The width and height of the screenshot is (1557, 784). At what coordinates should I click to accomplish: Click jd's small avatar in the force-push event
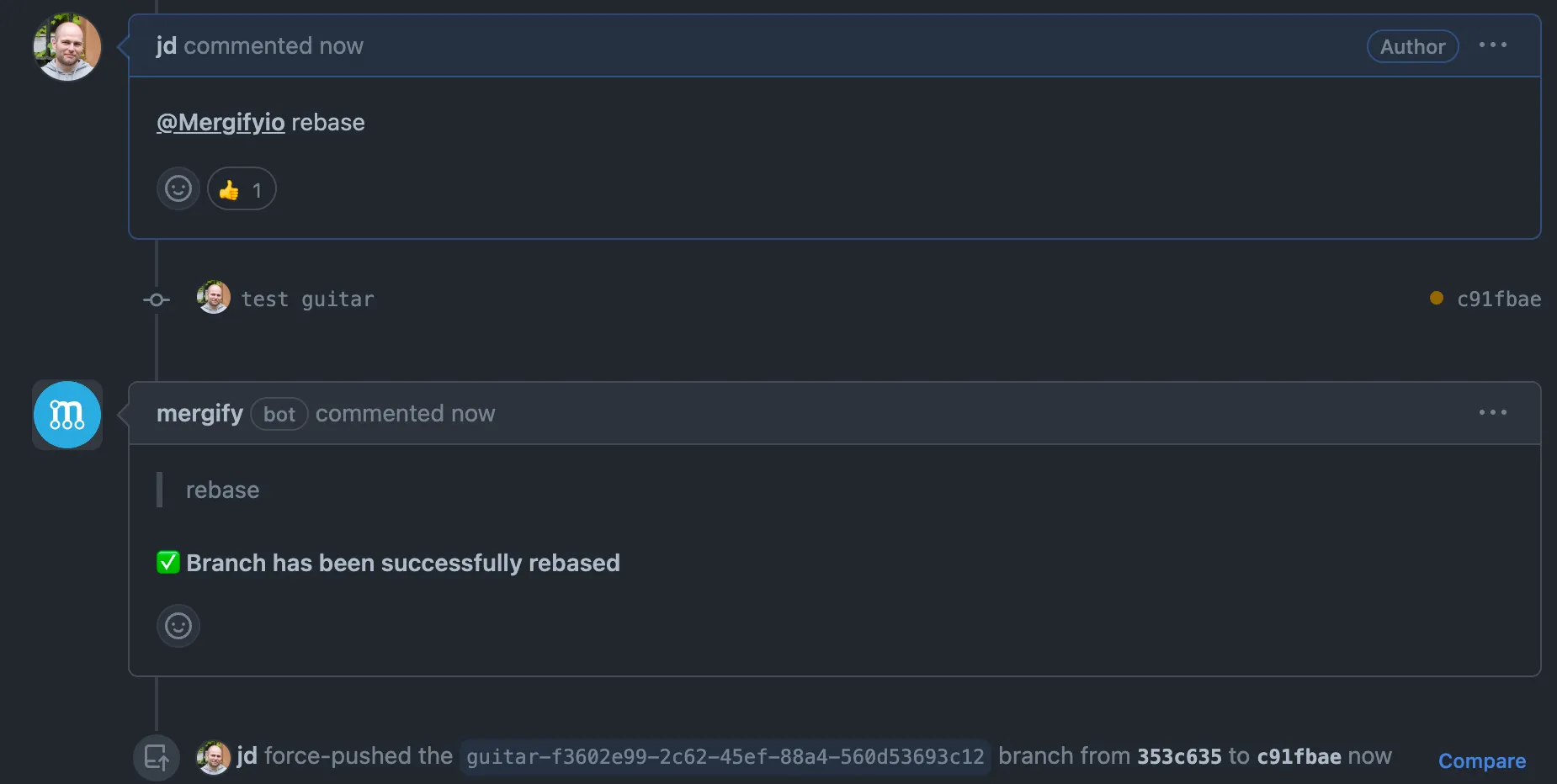[213, 756]
